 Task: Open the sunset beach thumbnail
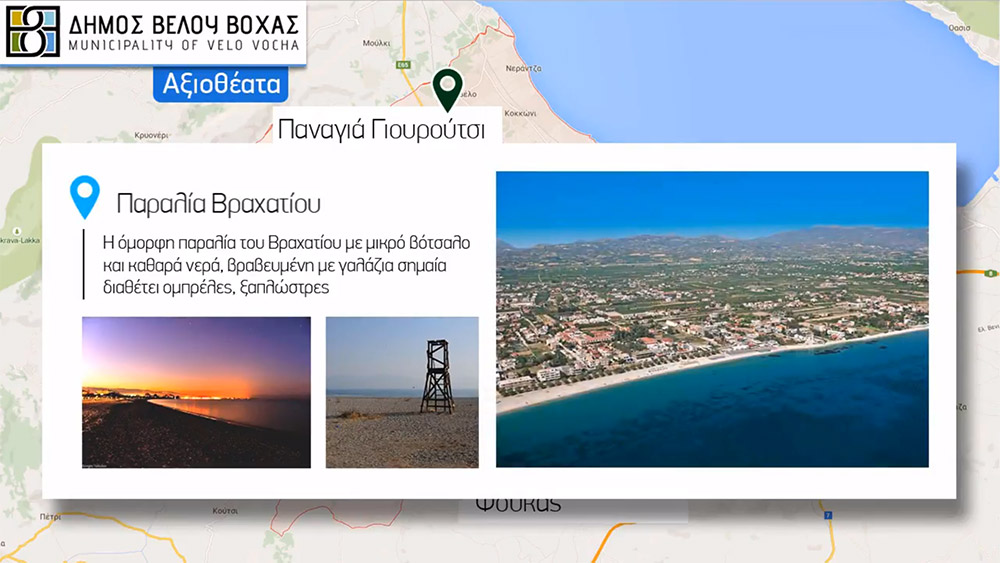coord(196,392)
